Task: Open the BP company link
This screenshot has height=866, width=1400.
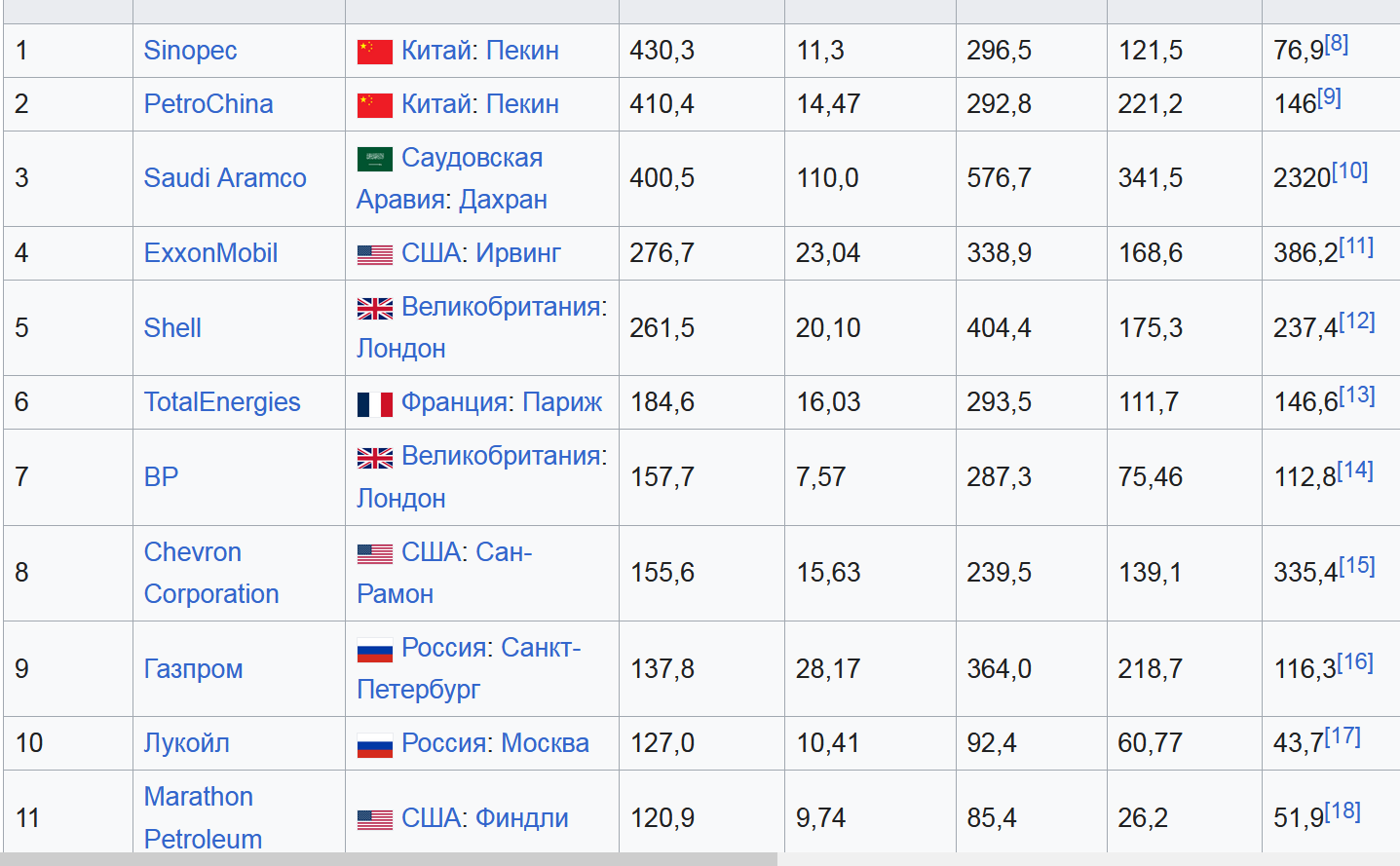Action: click(x=162, y=477)
